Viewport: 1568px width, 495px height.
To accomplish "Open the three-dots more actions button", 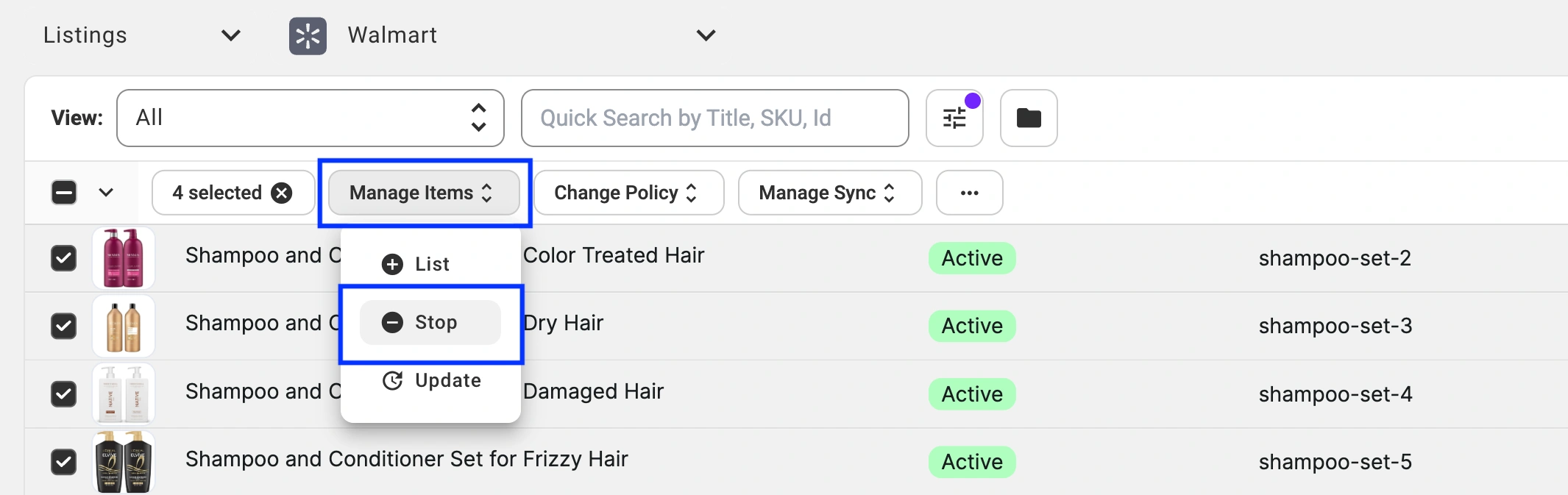I will 969,193.
